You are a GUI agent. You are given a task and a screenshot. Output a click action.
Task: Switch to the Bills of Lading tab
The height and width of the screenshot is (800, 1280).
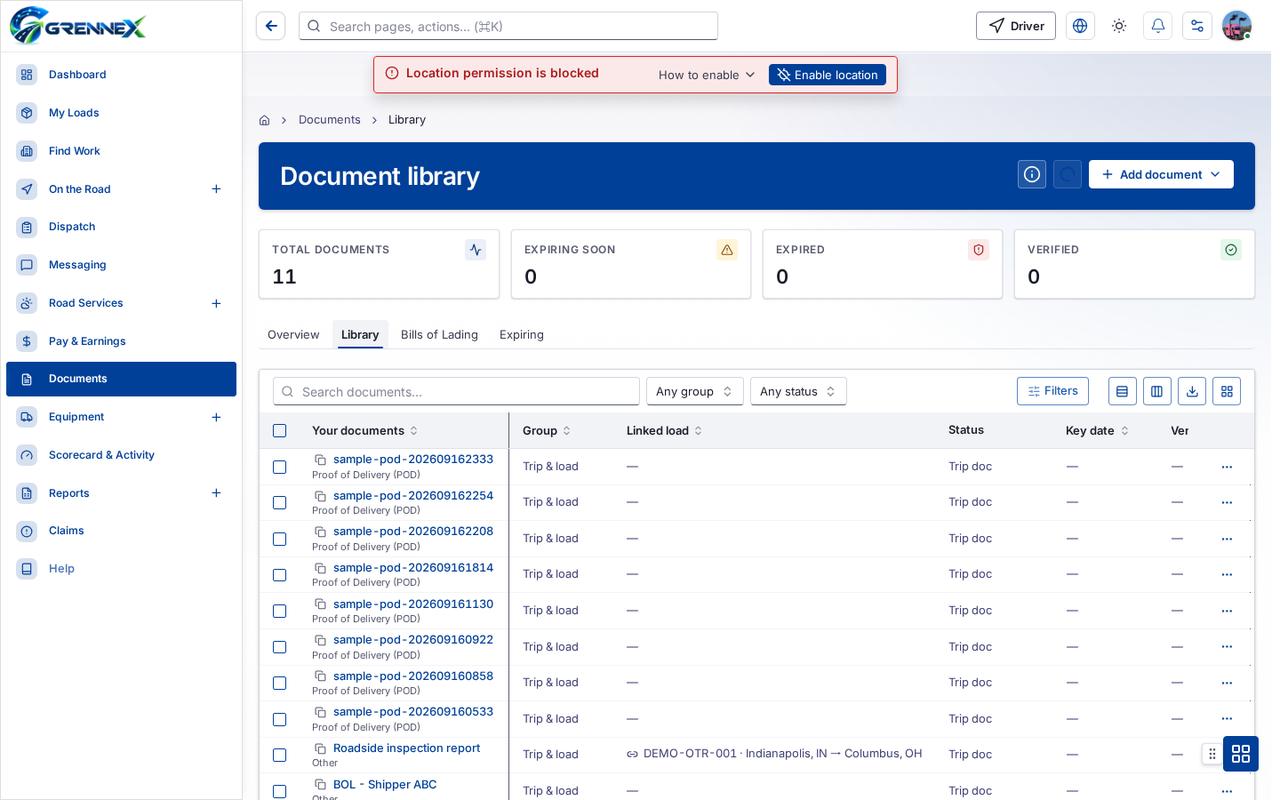click(439, 335)
